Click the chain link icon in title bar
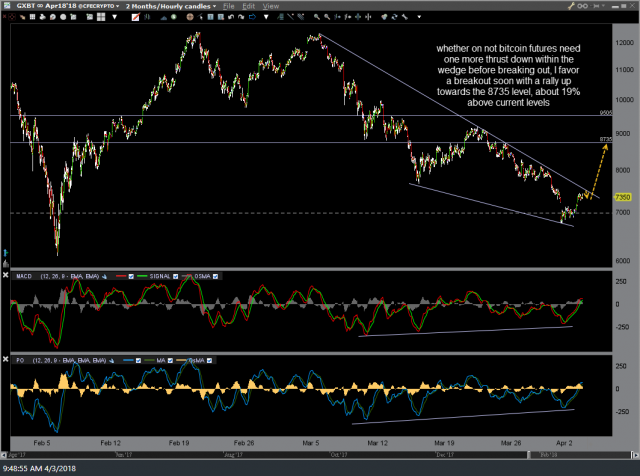This screenshot has width=640, height=476. click(582, 6)
